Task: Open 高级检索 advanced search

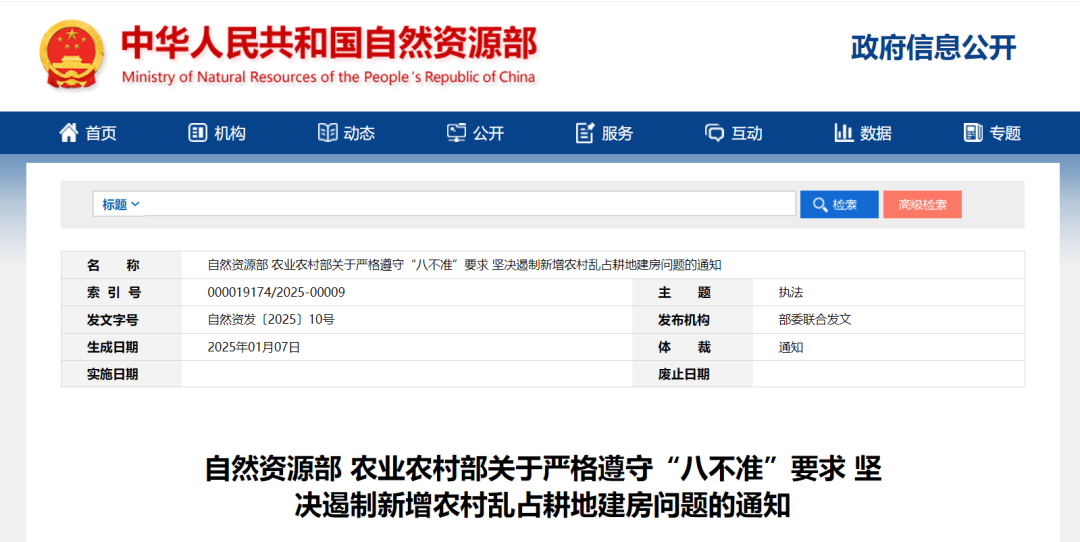Action: coord(922,205)
